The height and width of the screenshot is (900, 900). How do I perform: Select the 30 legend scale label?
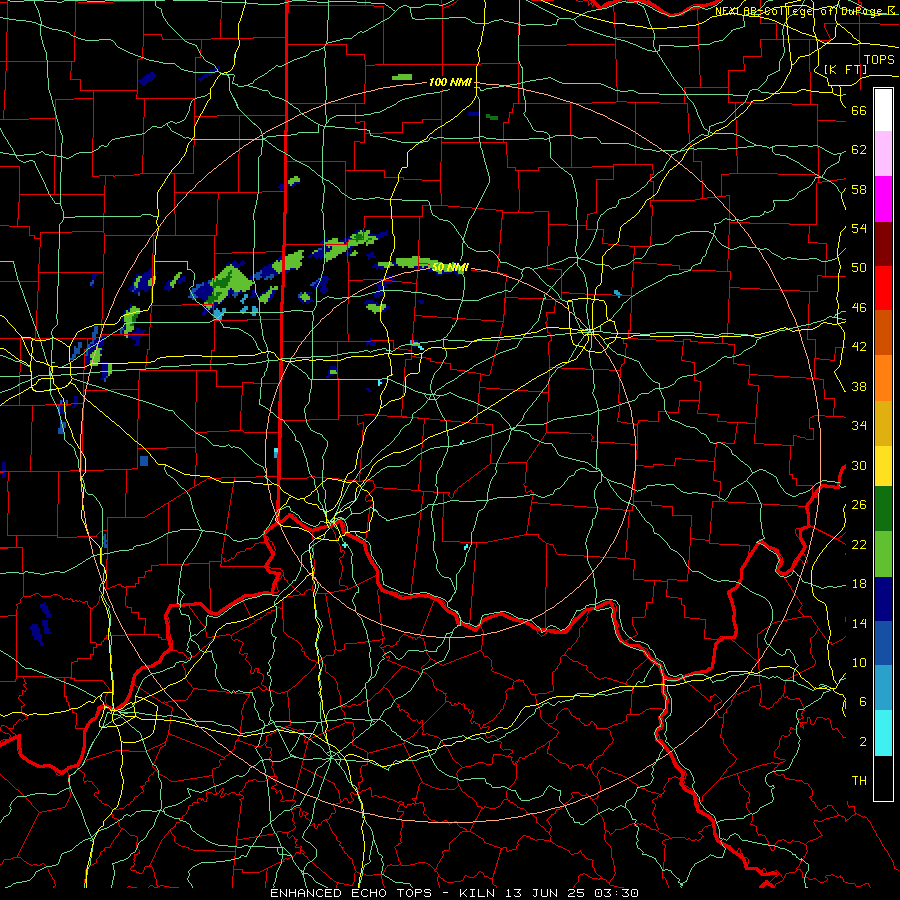(x=859, y=465)
